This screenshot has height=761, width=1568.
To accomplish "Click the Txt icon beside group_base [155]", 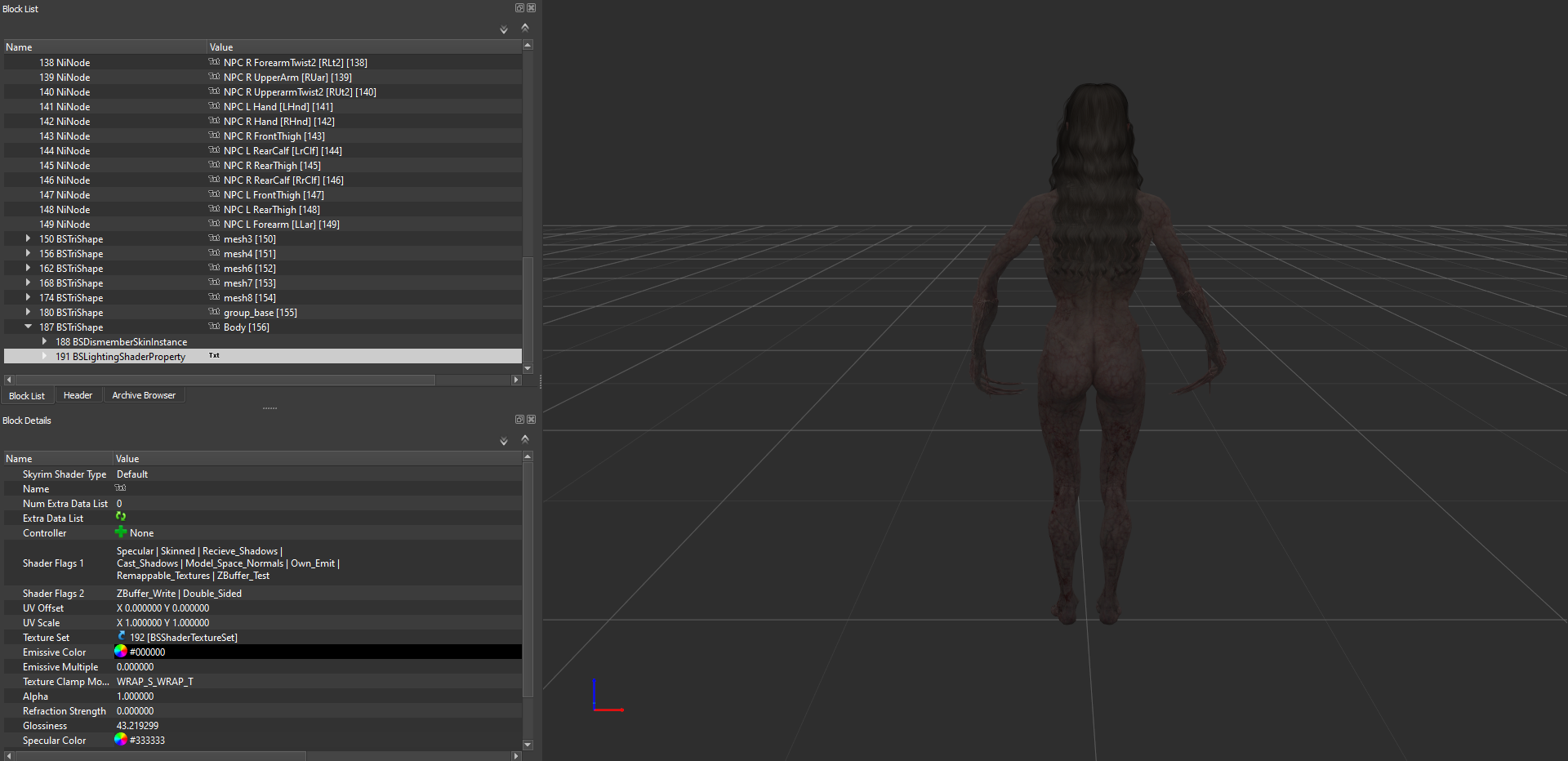I will 214,312.
